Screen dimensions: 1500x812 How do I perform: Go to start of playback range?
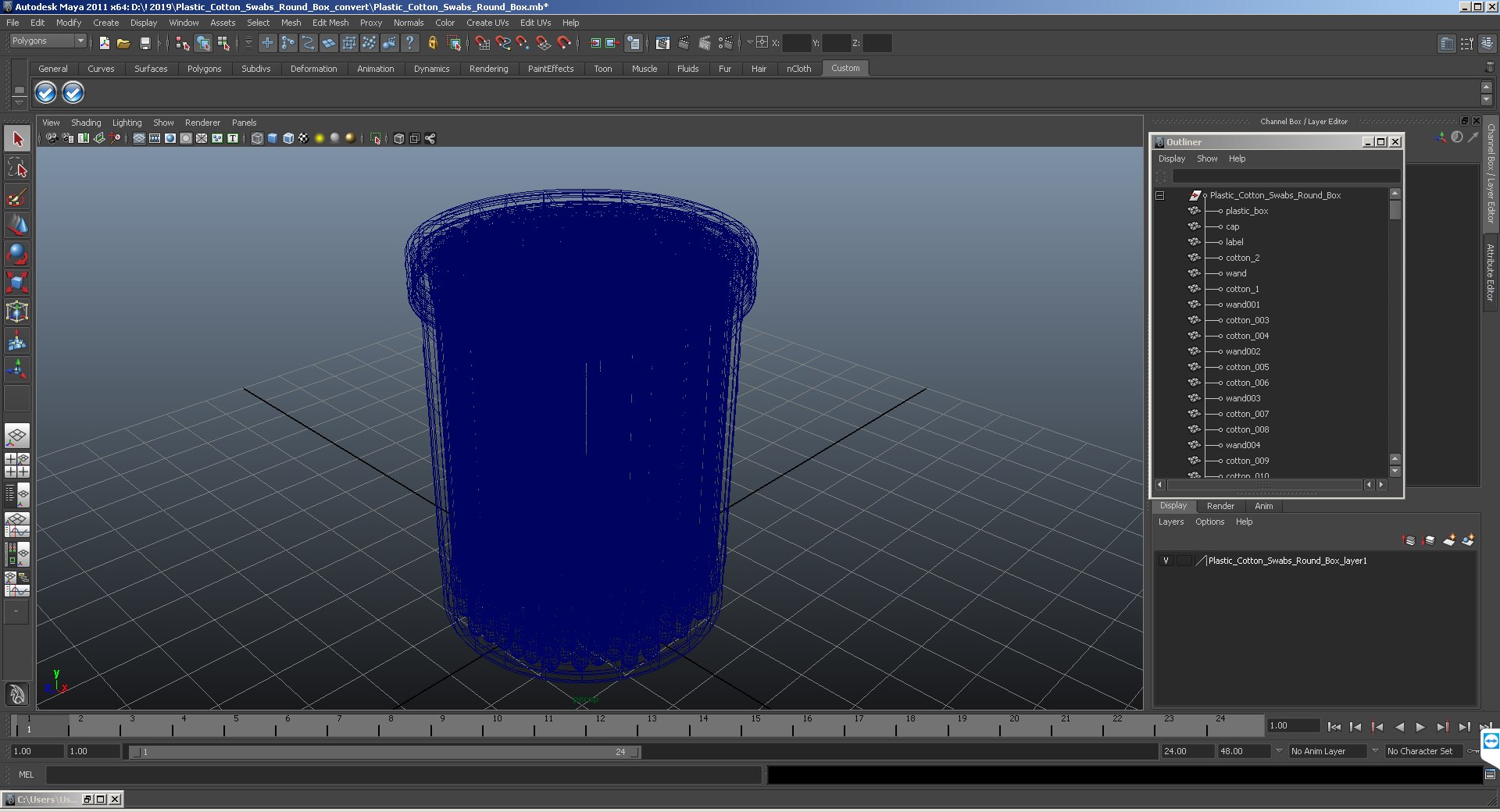click(x=1334, y=727)
